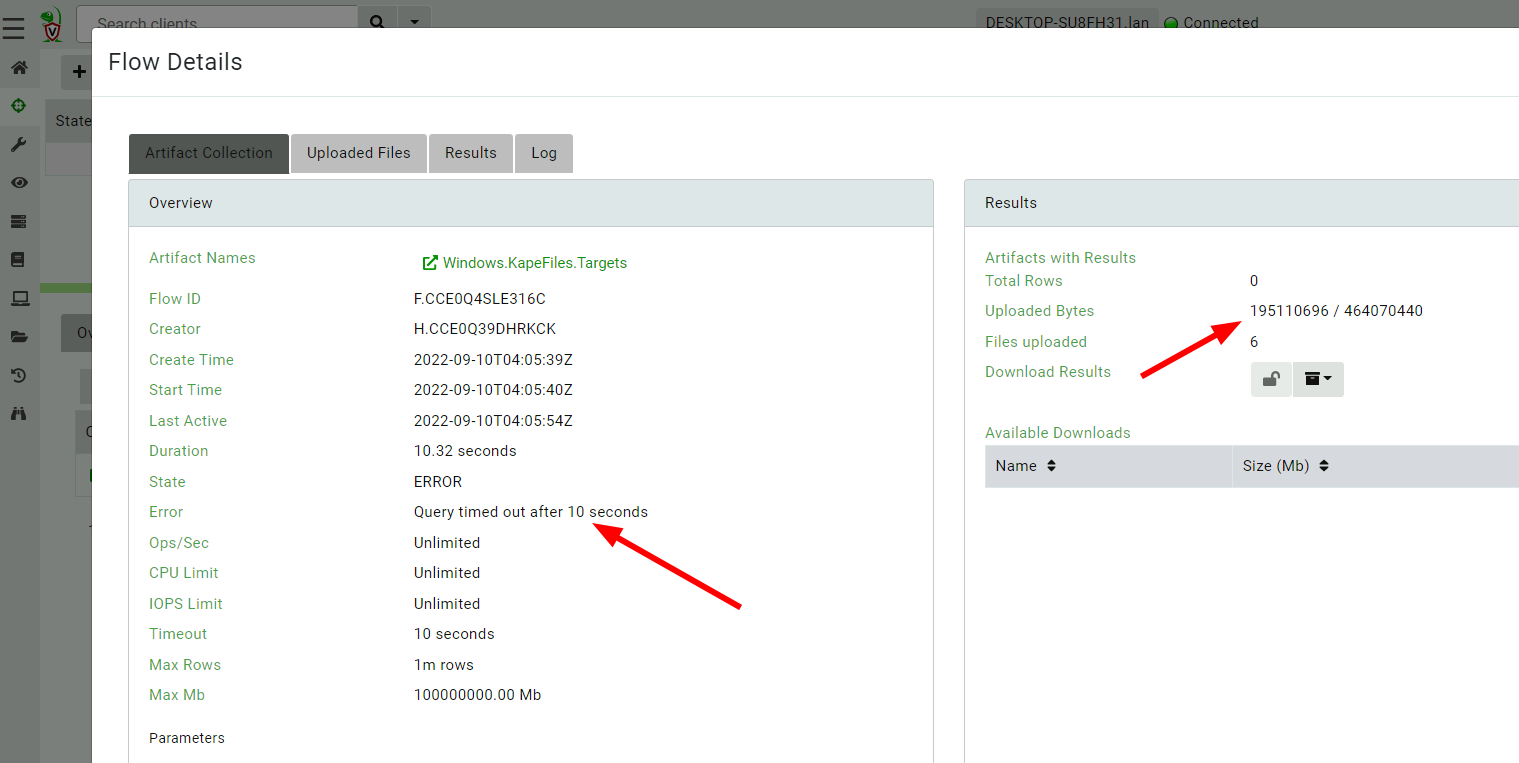Click the Velociraptor logo
Screen dimensions: 1519x763
tap(52, 24)
